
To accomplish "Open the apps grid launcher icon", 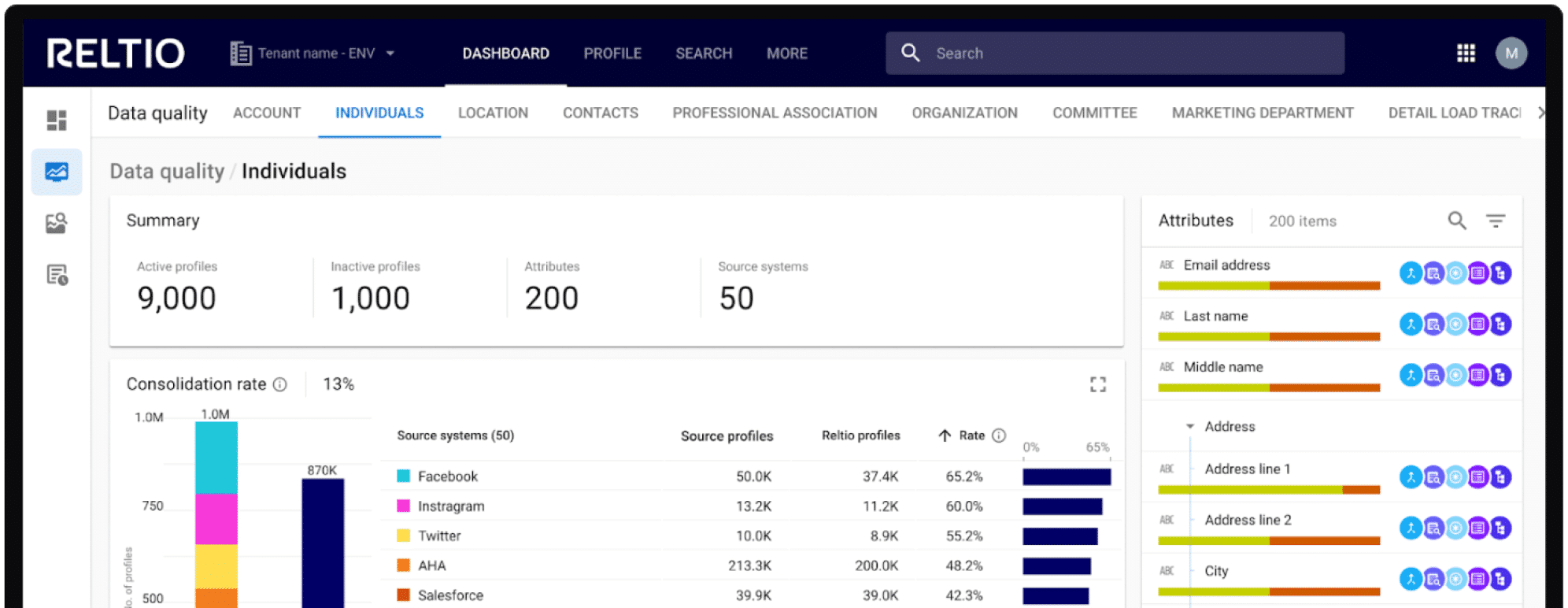I will pyautogui.click(x=1465, y=54).
